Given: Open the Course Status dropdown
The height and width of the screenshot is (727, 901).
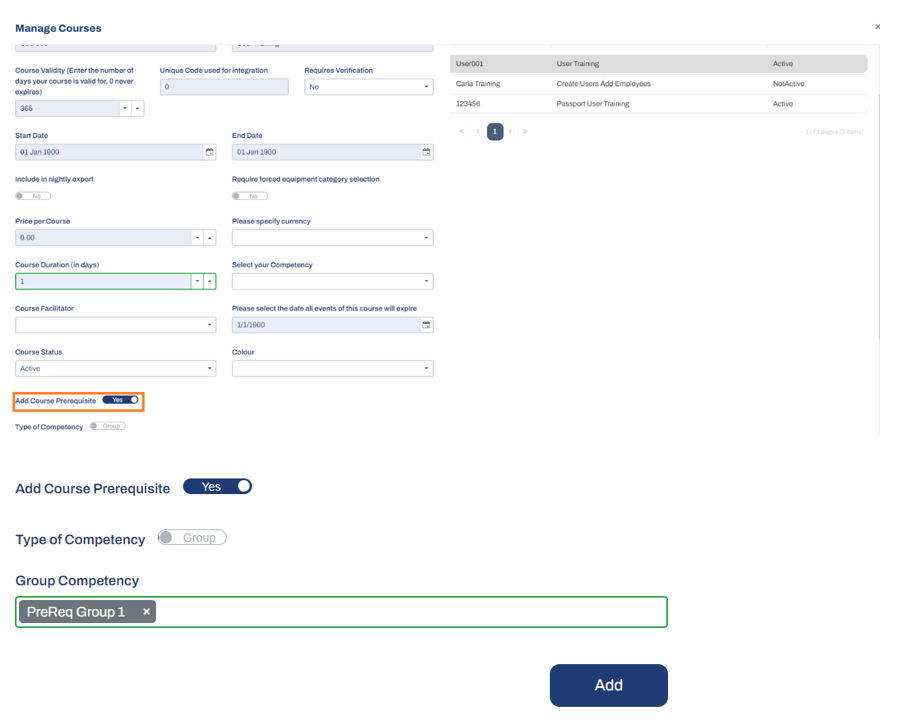Looking at the screenshot, I should pos(115,368).
